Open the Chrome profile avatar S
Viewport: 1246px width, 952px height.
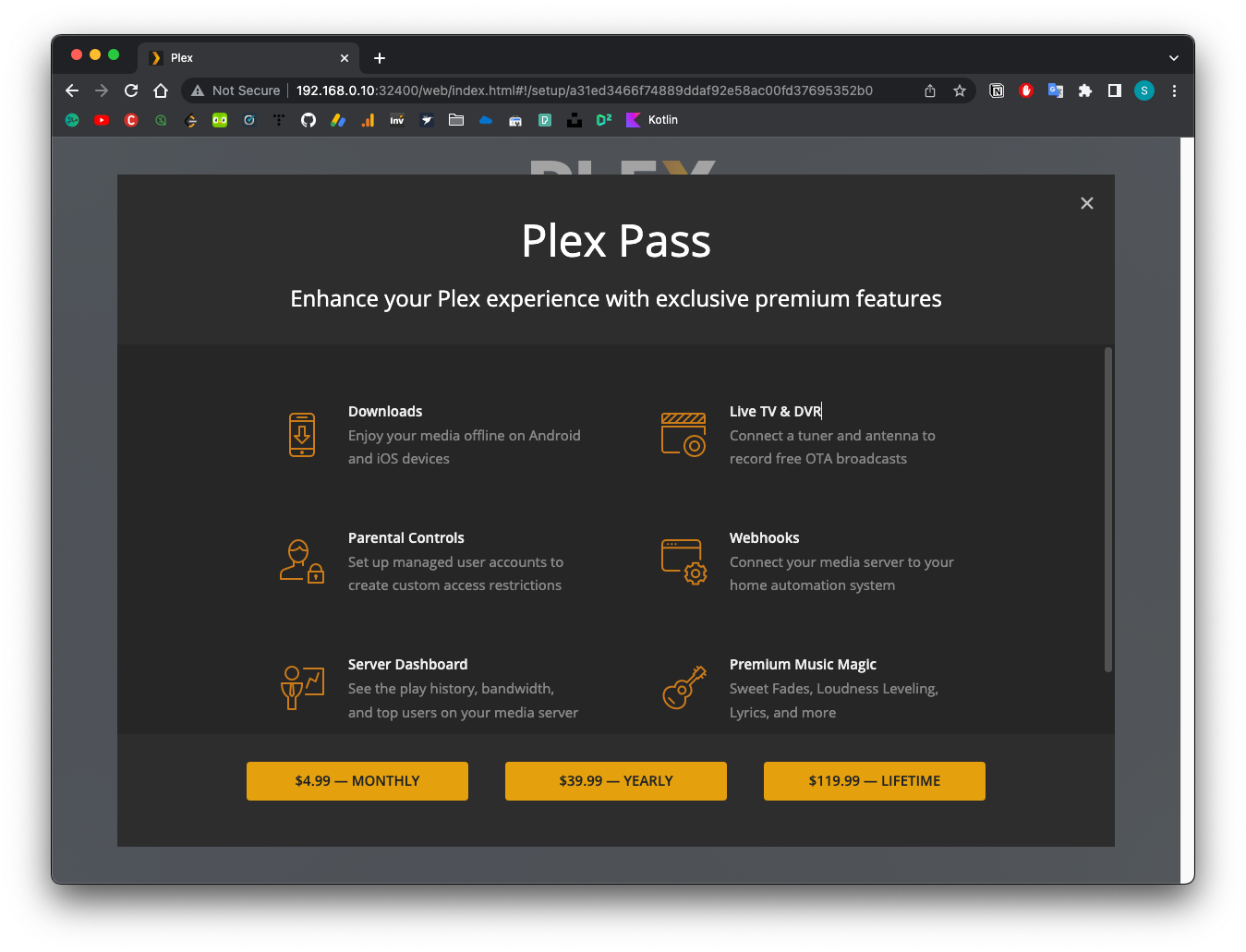1144,90
